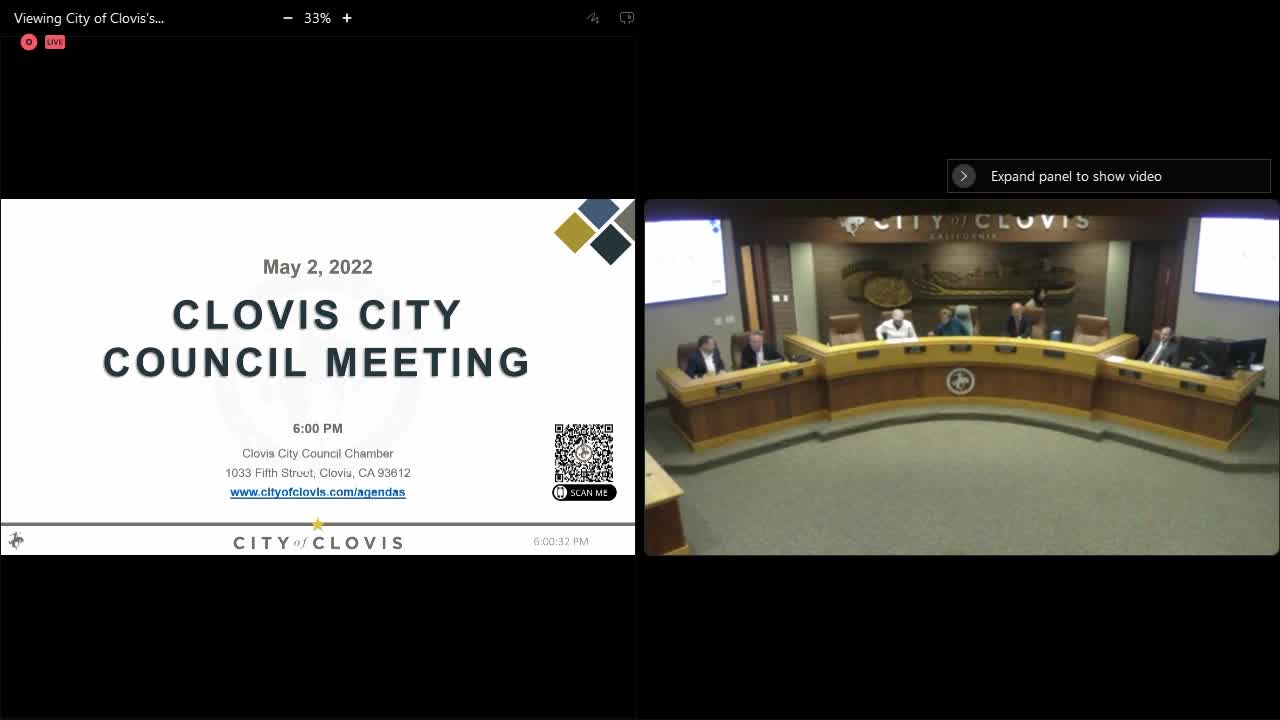Click the 6:00:32 PM timestamp on slide
Viewport: 1280px width, 720px height.
point(561,542)
